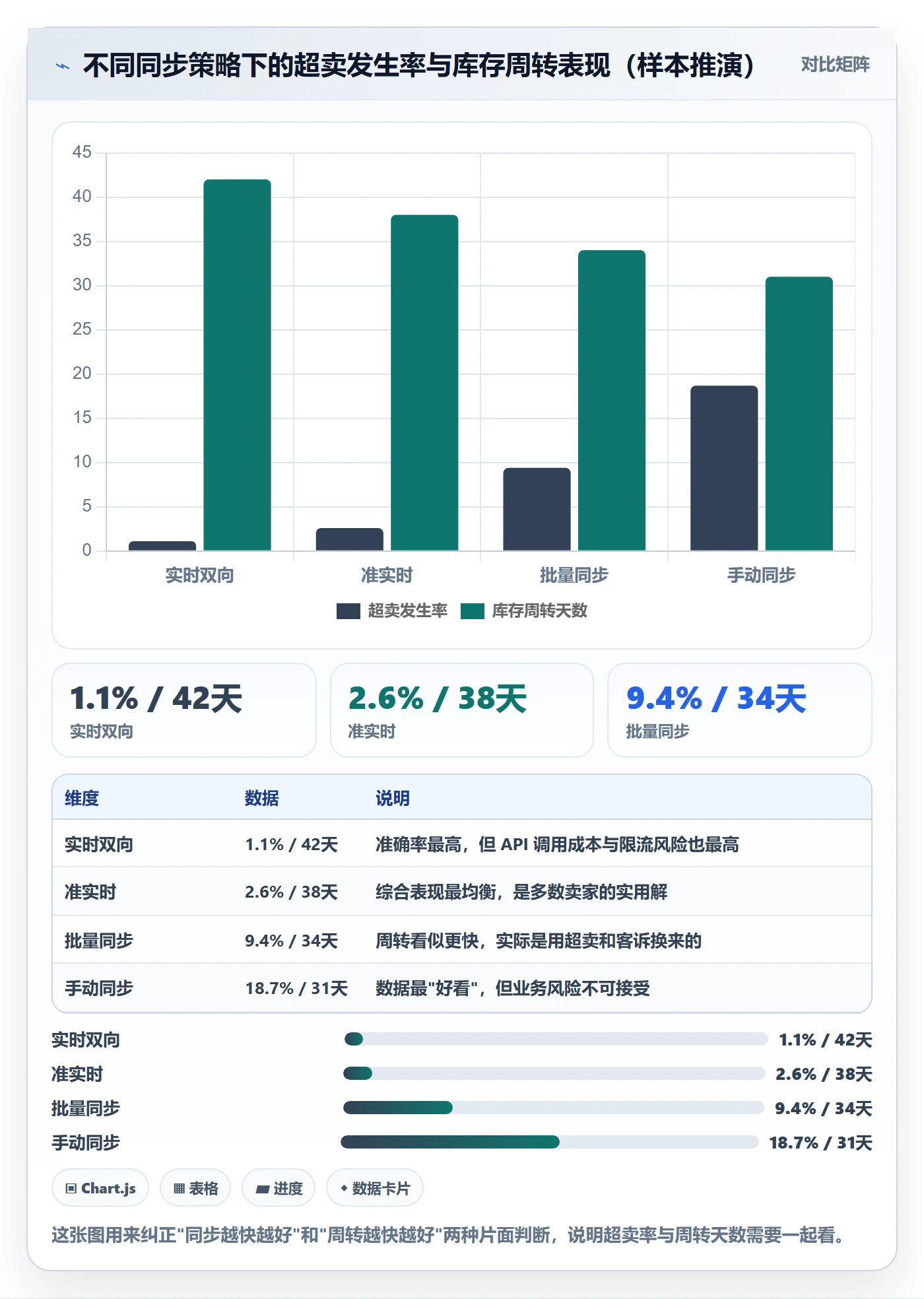Viewport: 924px width, 1299px height.
Task: Click the 准实时 dark oversell bar
Action: 349,539
